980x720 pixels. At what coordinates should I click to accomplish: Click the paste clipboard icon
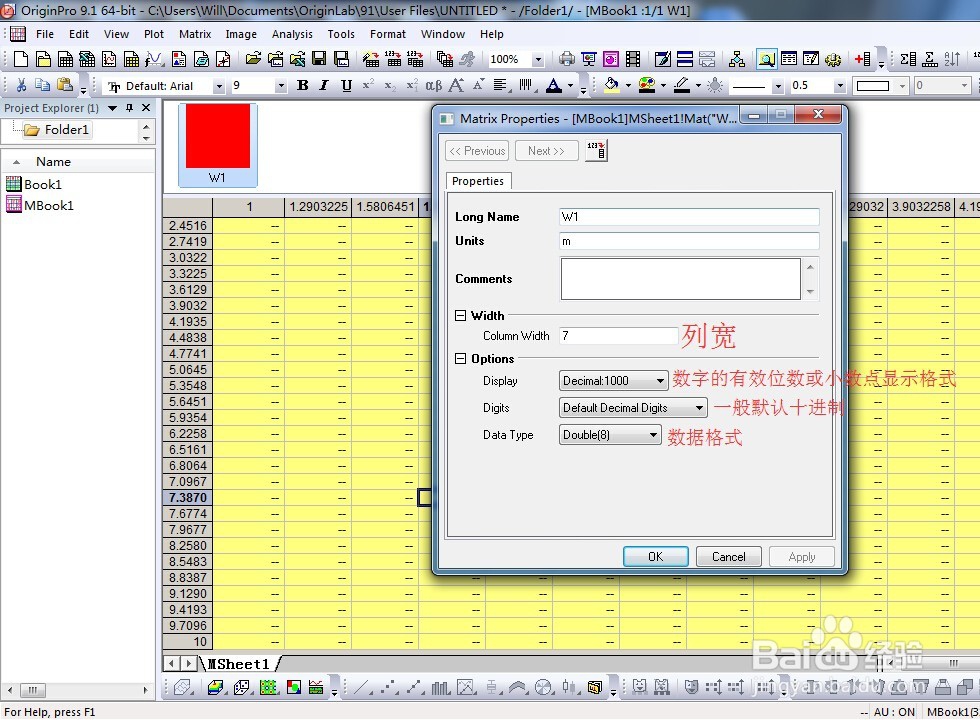click(x=64, y=85)
